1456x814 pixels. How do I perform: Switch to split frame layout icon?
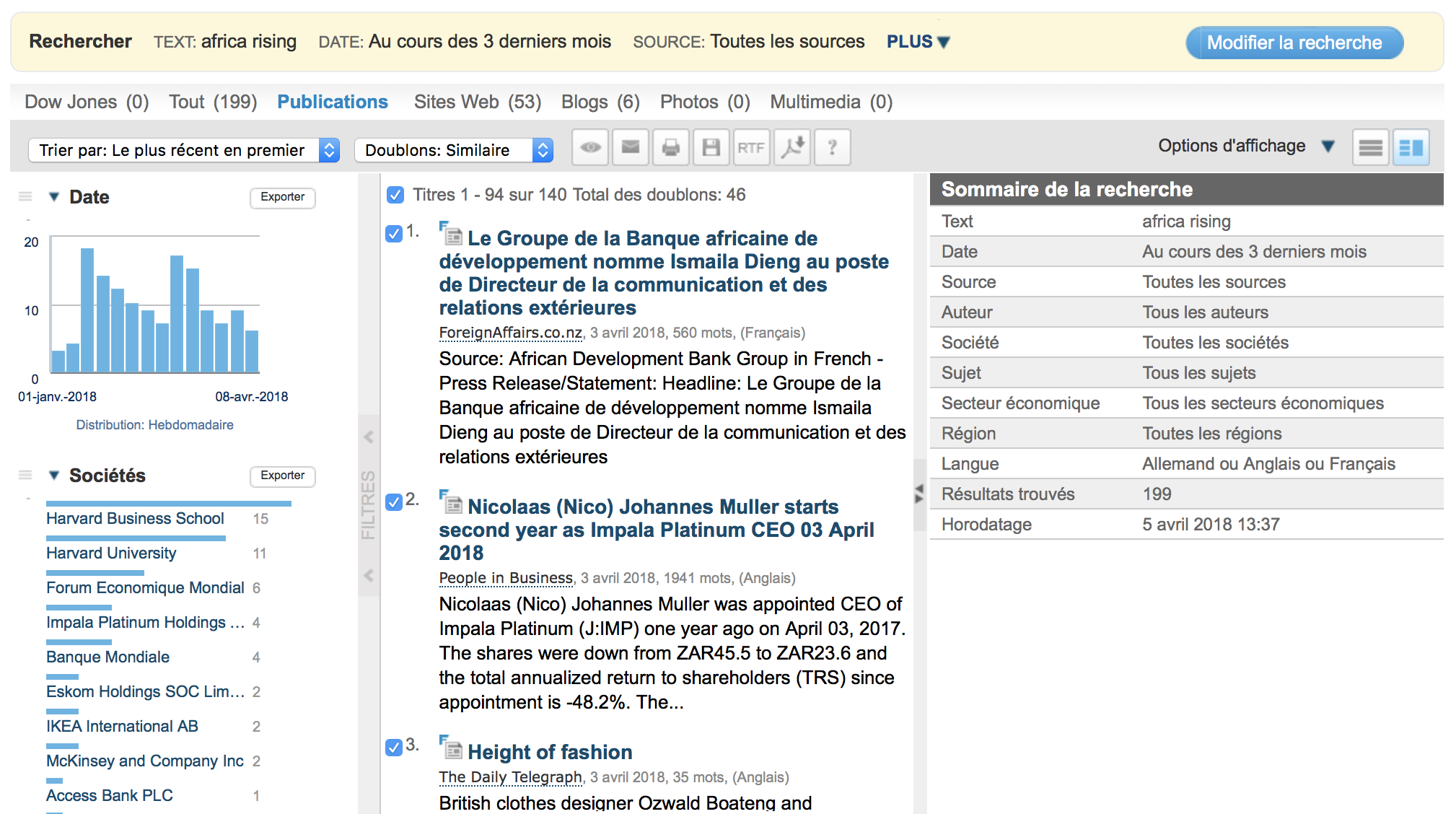coord(1411,148)
